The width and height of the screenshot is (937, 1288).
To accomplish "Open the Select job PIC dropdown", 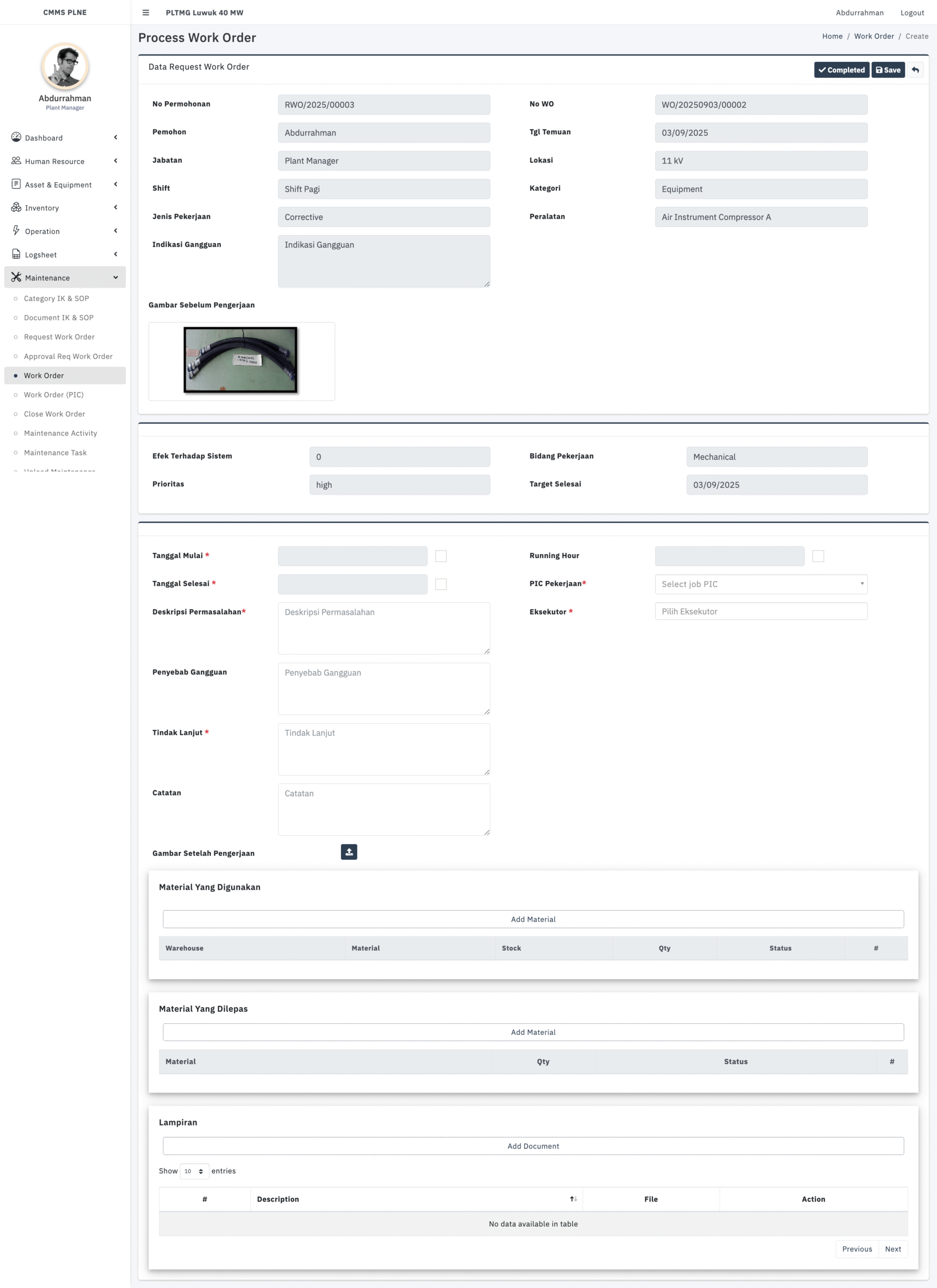I will pos(761,584).
